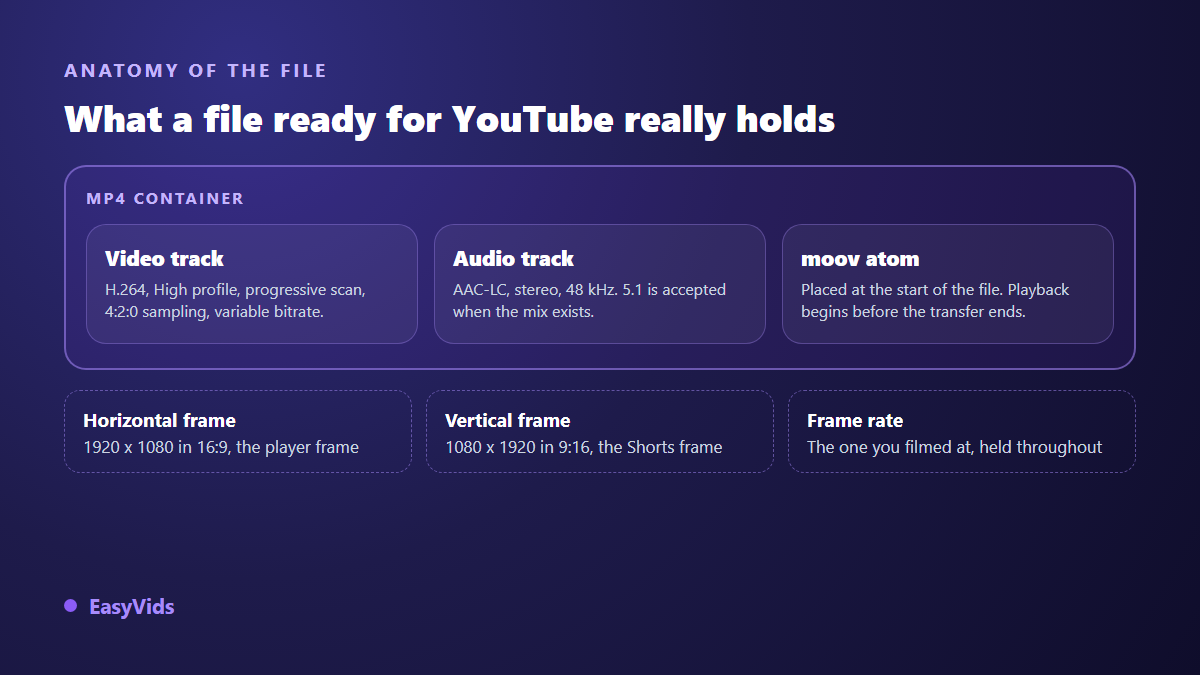The image size is (1200, 675).
Task: Select the 'moov atom' card title
Action: coord(860,258)
